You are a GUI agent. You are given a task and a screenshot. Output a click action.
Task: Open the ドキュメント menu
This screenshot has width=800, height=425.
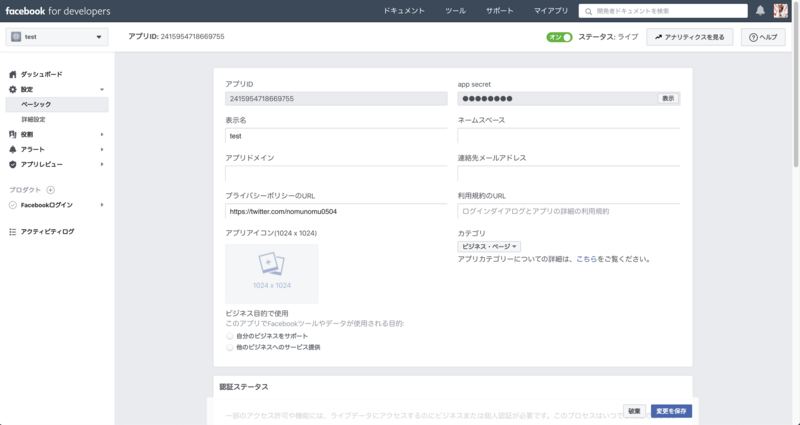point(404,11)
